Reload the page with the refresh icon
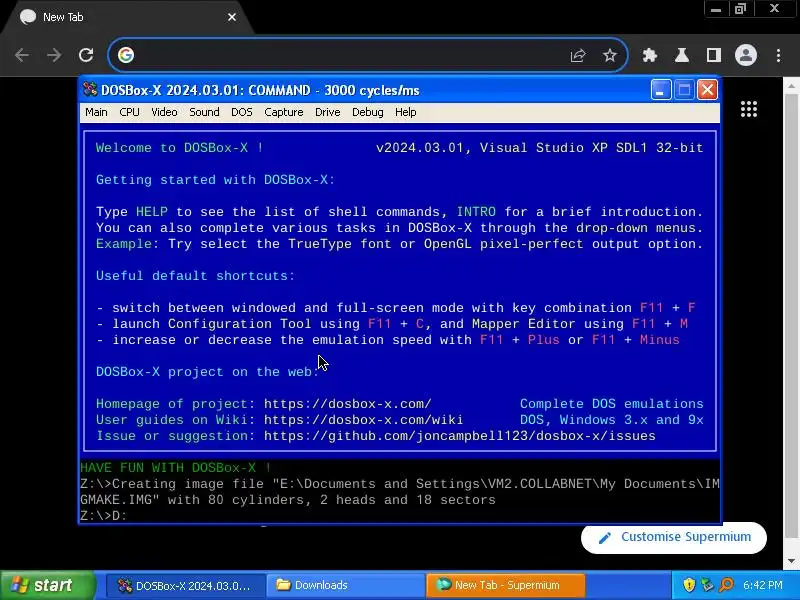Image resolution: width=800 pixels, height=600 pixels. click(86, 55)
